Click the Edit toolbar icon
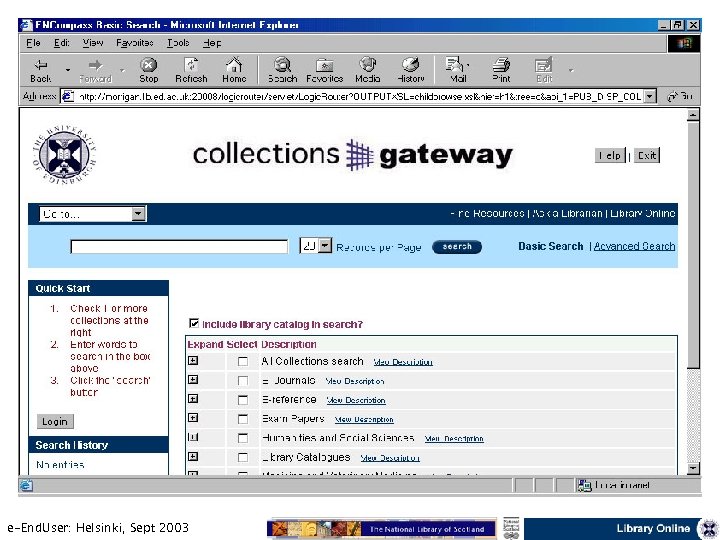Image resolution: width=720 pixels, height=540 pixels. click(x=544, y=70)
